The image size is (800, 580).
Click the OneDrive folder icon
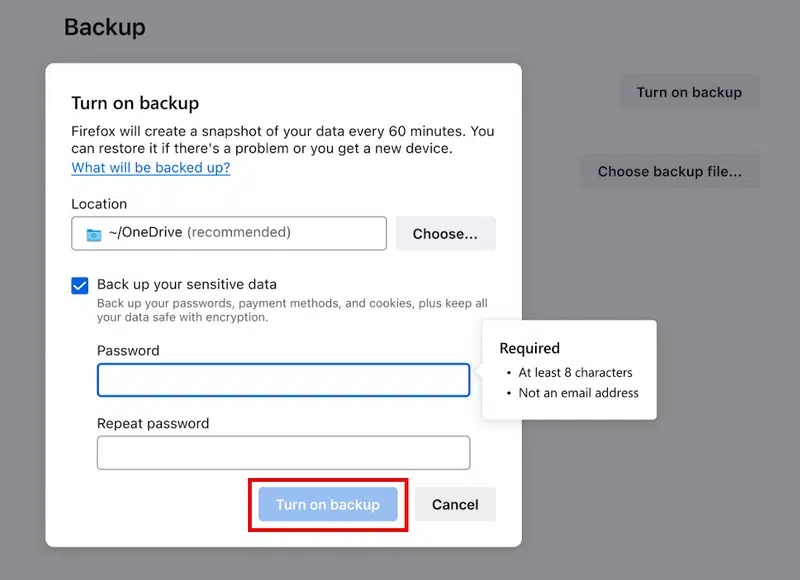click(94, 234)
